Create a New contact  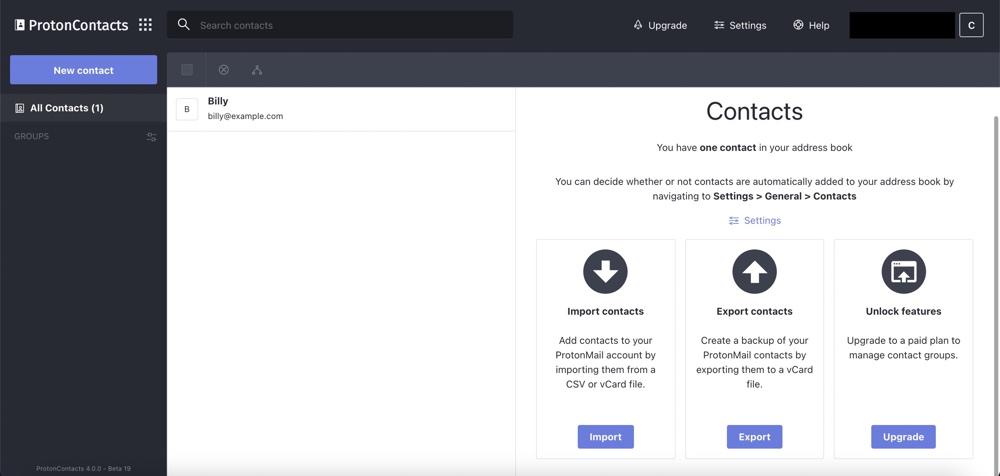point(84,70)
